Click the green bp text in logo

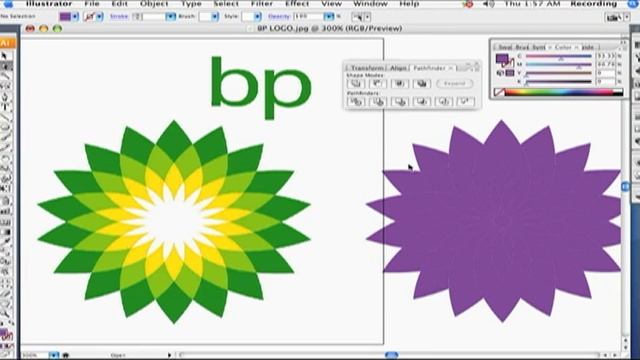[x=261, y=88]
